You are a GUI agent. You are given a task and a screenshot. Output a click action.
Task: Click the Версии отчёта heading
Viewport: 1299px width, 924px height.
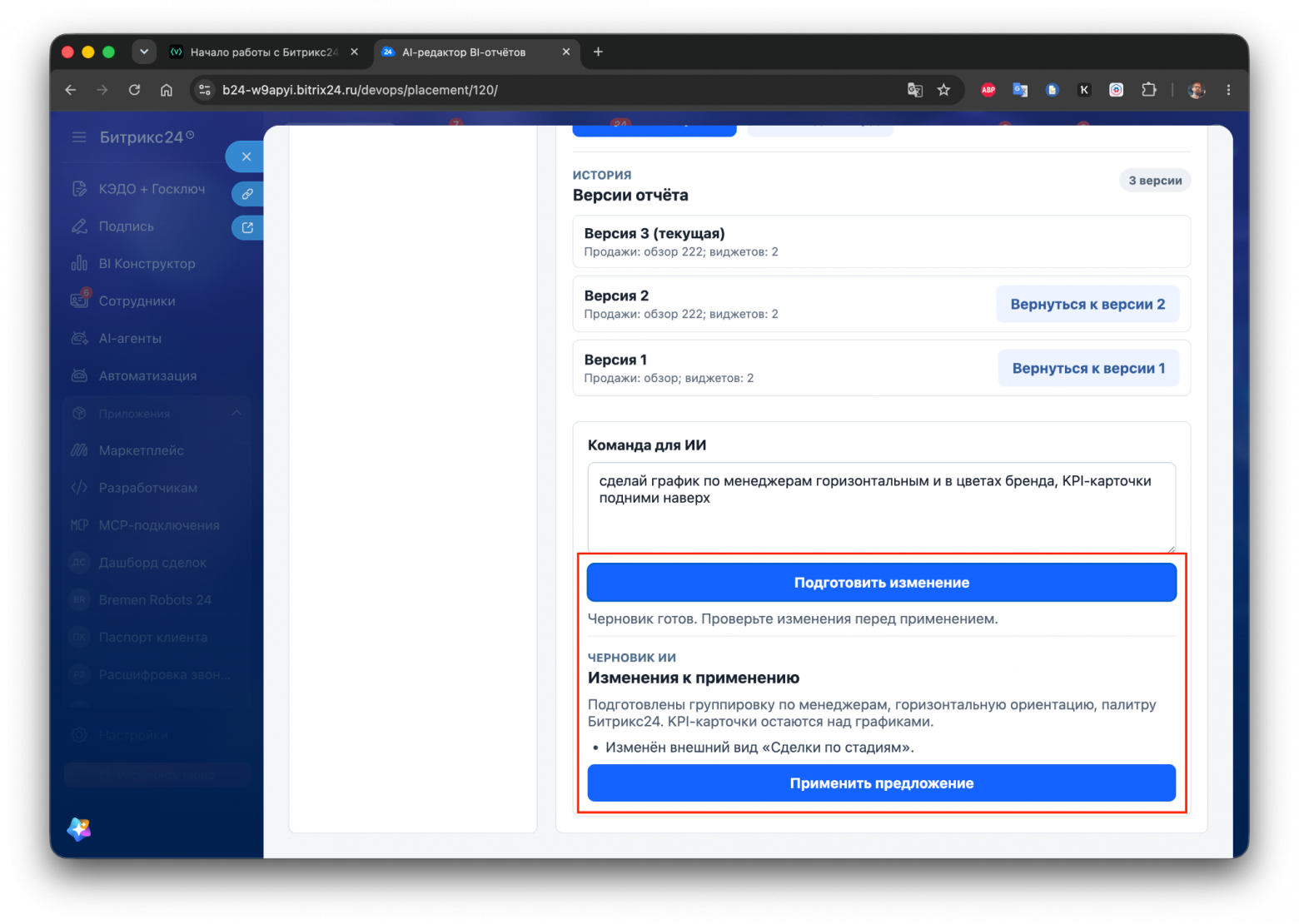pos(630,196)
